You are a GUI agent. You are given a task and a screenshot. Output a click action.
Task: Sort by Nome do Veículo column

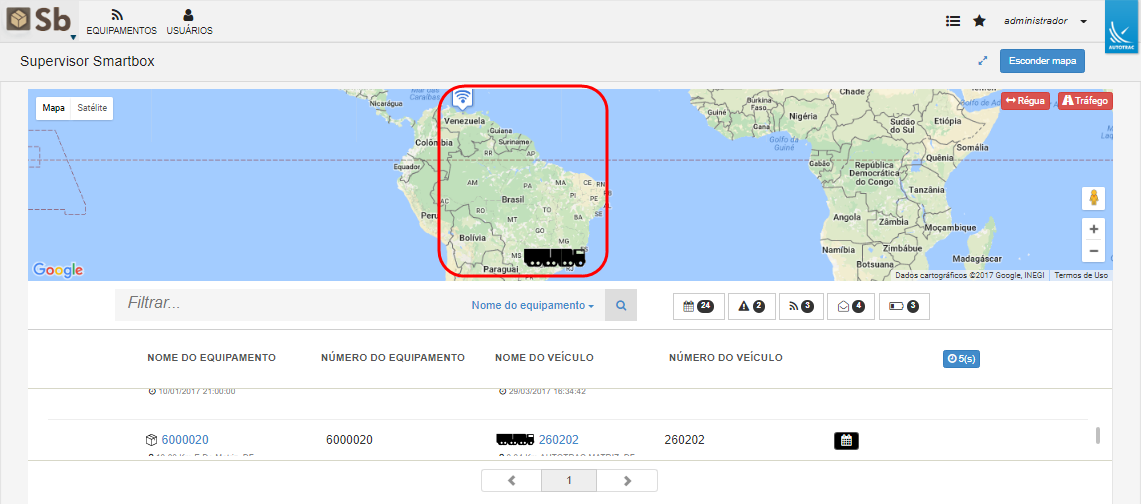tap(544, 358)
